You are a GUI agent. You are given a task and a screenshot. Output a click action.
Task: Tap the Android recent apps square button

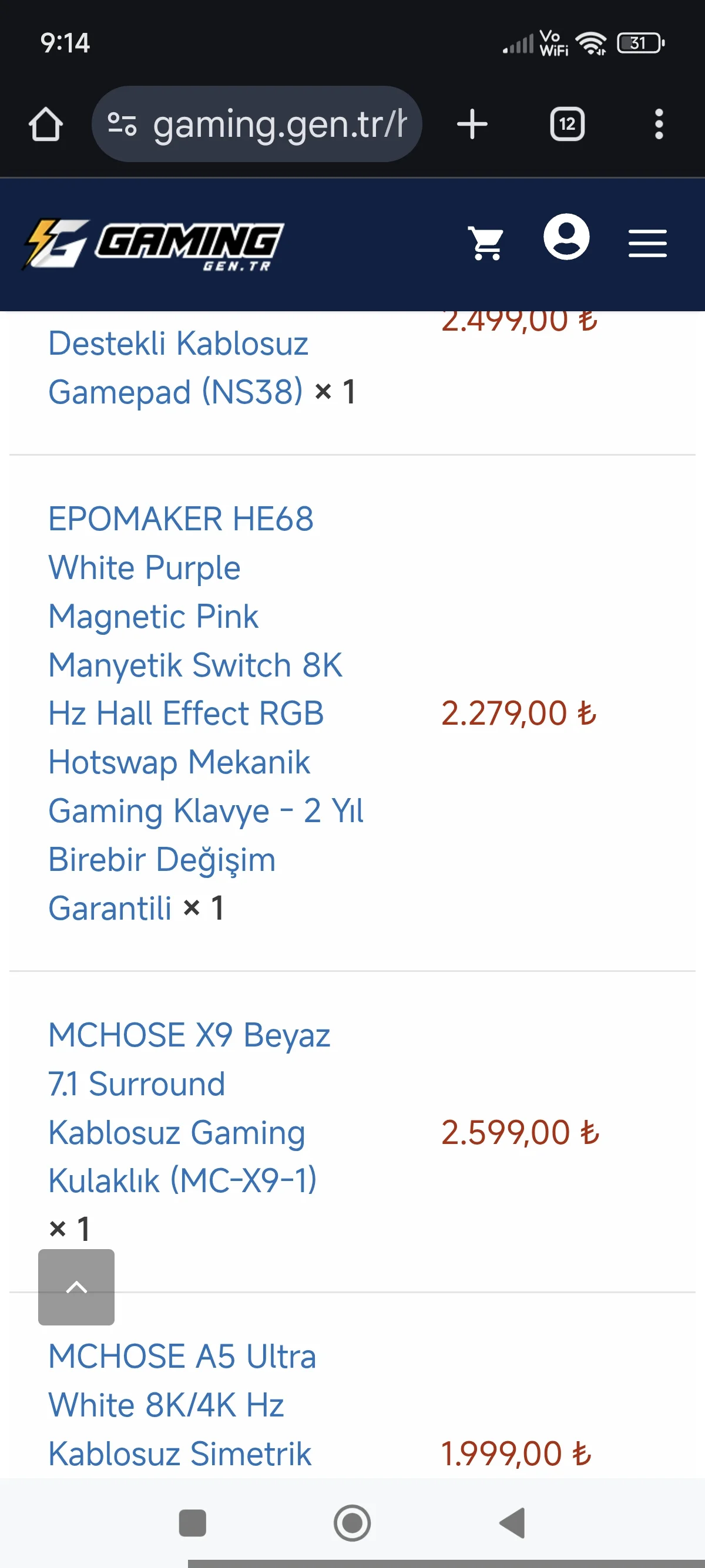(x=192, y=1523)
